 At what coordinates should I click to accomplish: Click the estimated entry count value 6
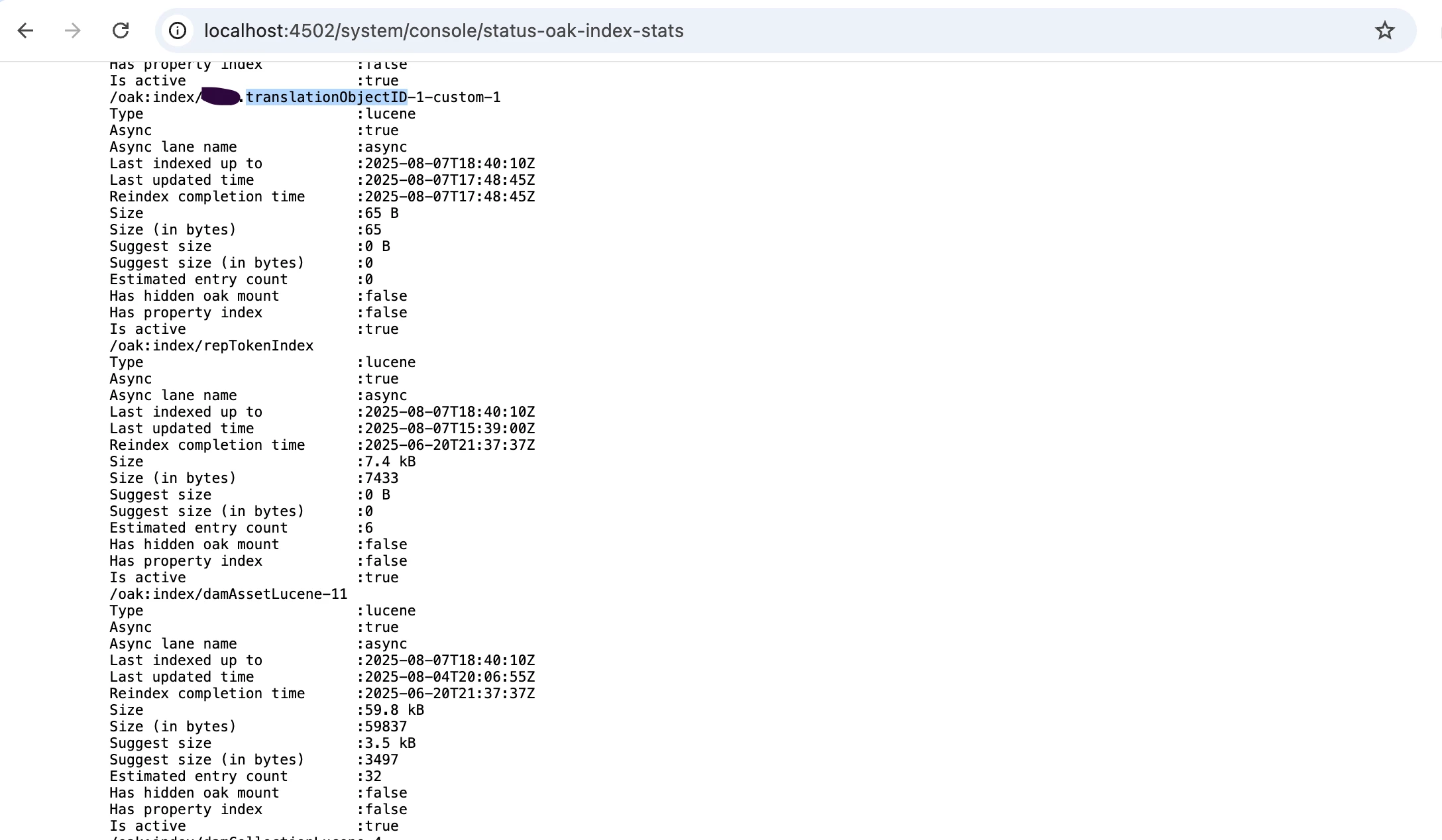pos(368,528)
